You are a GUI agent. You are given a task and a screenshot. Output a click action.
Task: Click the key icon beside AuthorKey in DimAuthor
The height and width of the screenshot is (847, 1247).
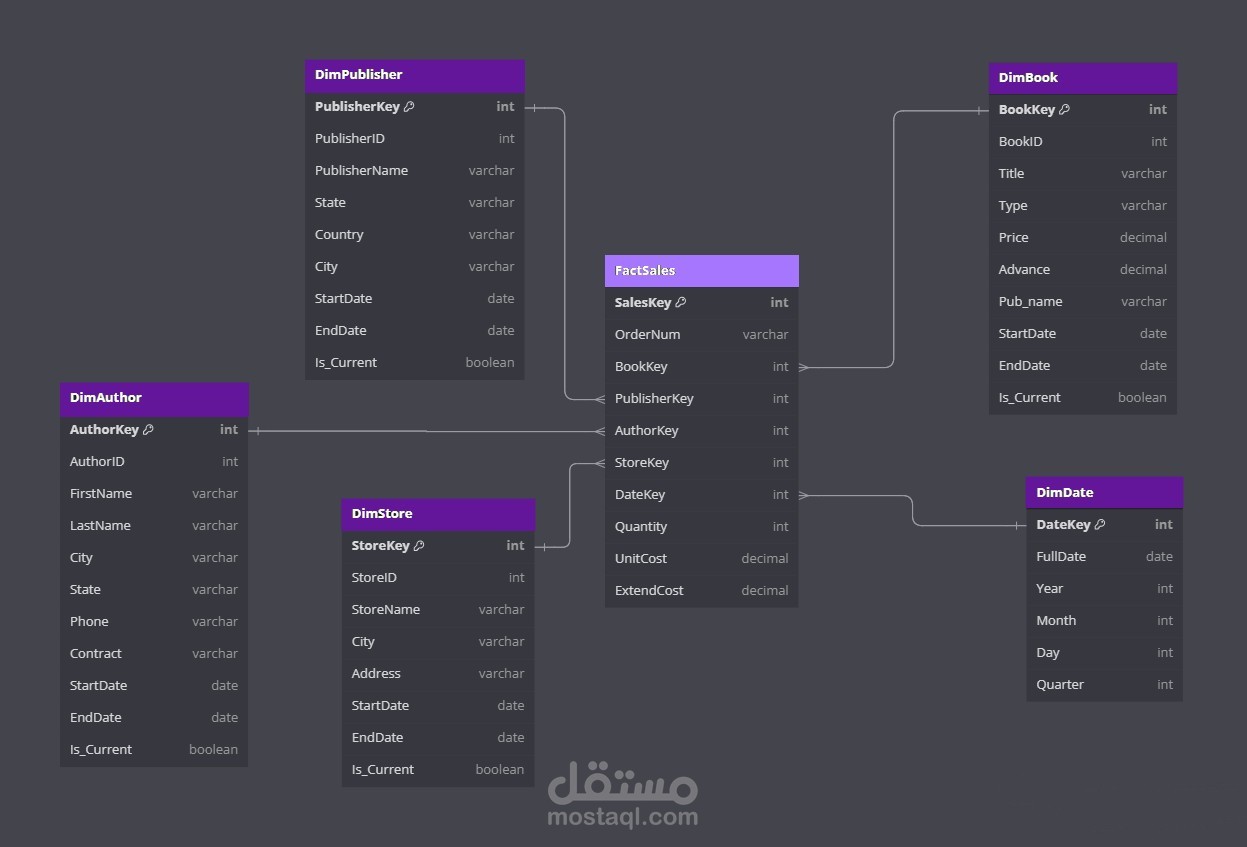pos(148,430)
